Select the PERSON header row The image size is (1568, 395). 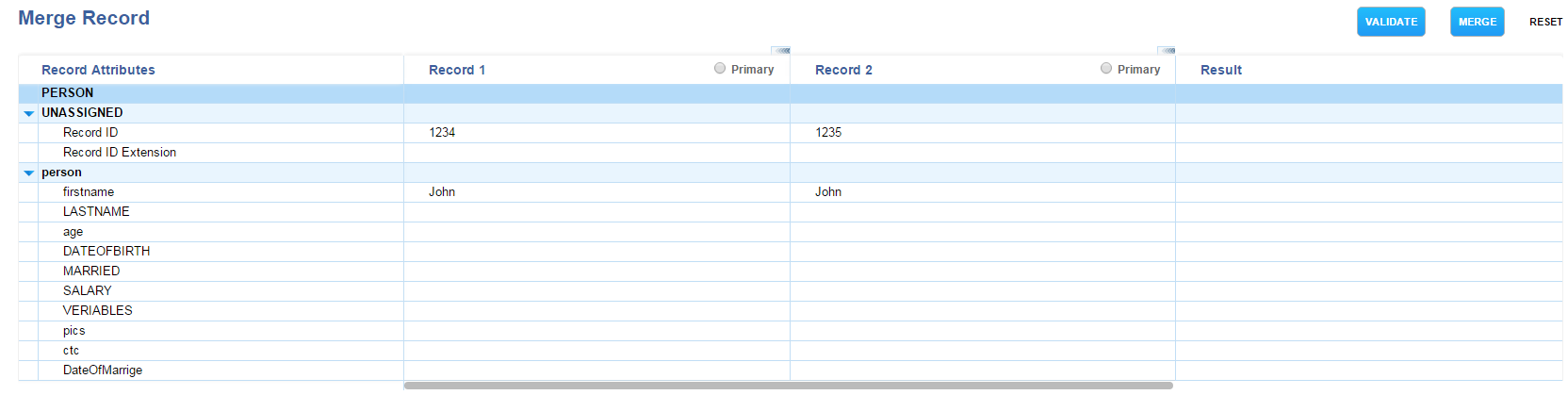(791, 93)
